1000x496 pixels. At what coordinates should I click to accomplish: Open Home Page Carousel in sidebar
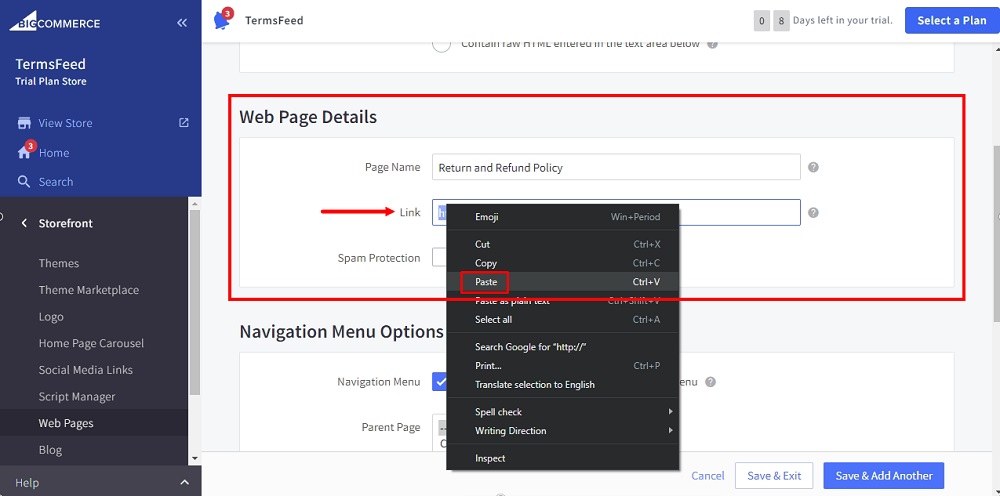[91, 343]
